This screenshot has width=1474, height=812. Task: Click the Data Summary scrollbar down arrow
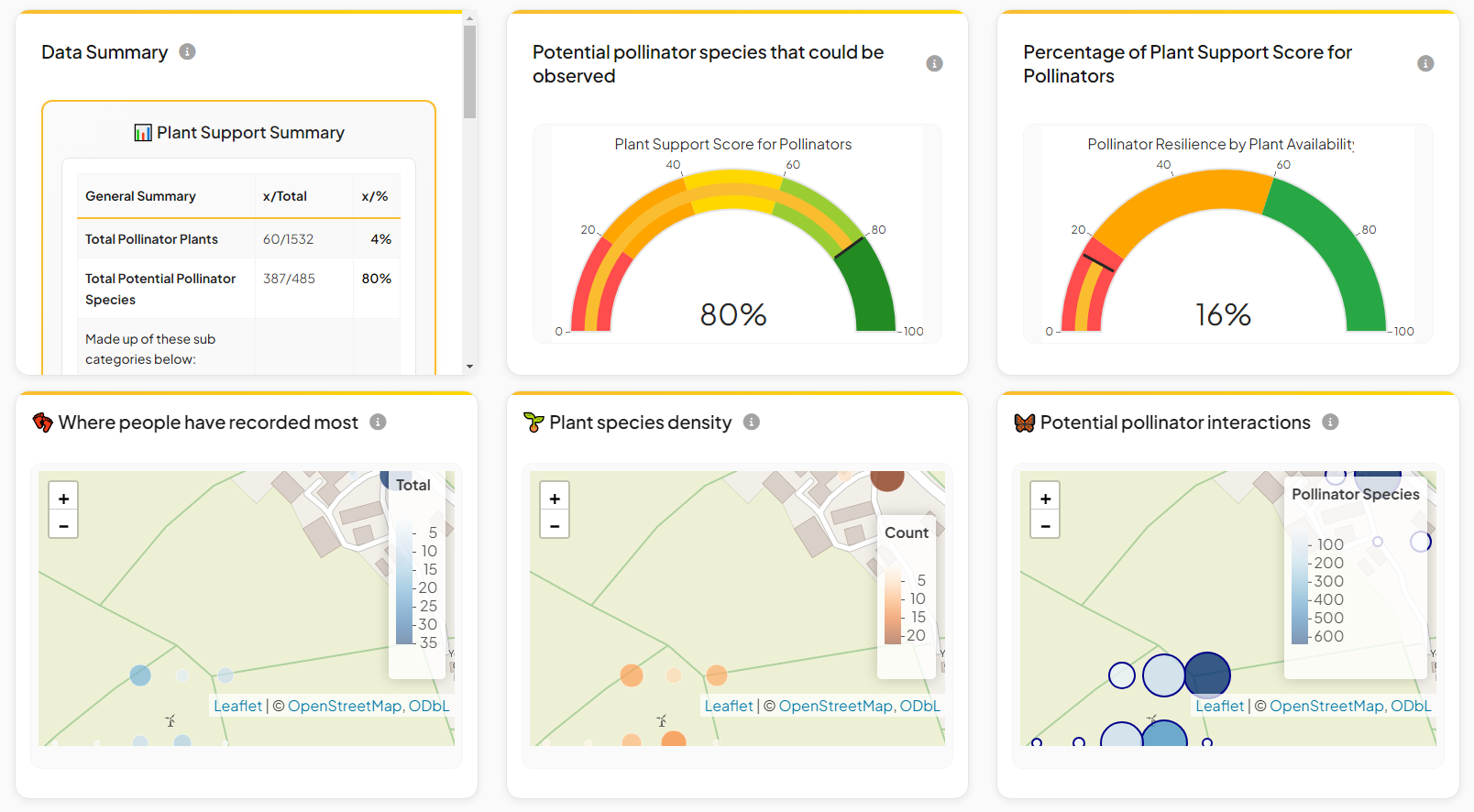[x=469, y=367]
